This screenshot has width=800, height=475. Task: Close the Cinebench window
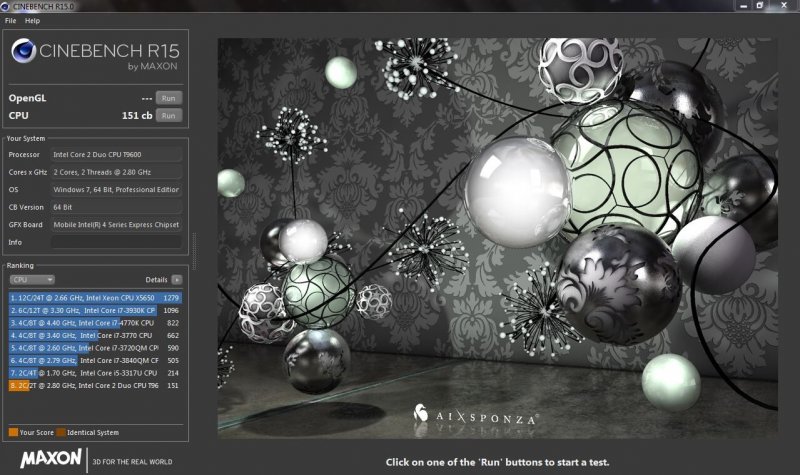784,6
